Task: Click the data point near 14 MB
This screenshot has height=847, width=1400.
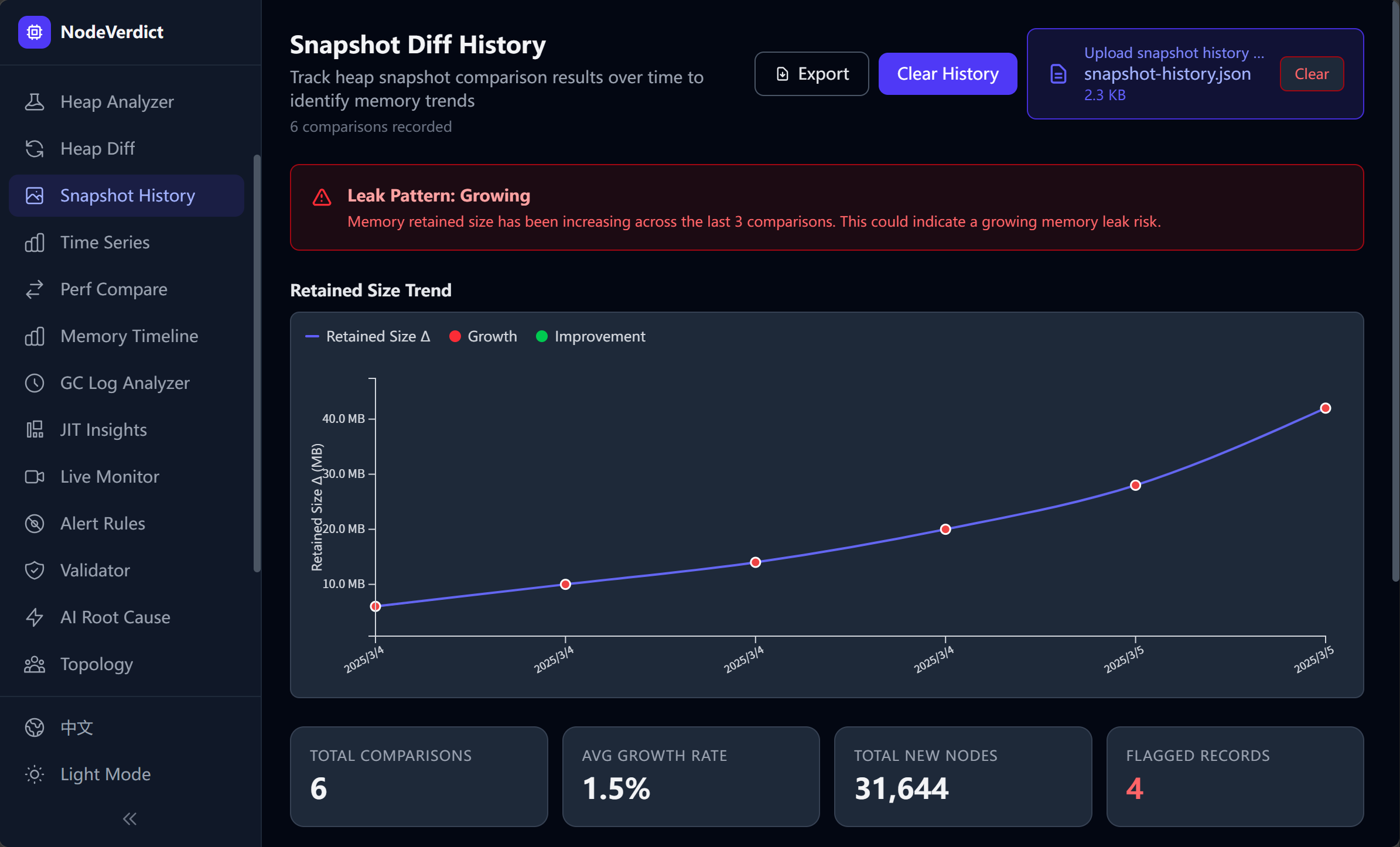Action: click(756, 562)
